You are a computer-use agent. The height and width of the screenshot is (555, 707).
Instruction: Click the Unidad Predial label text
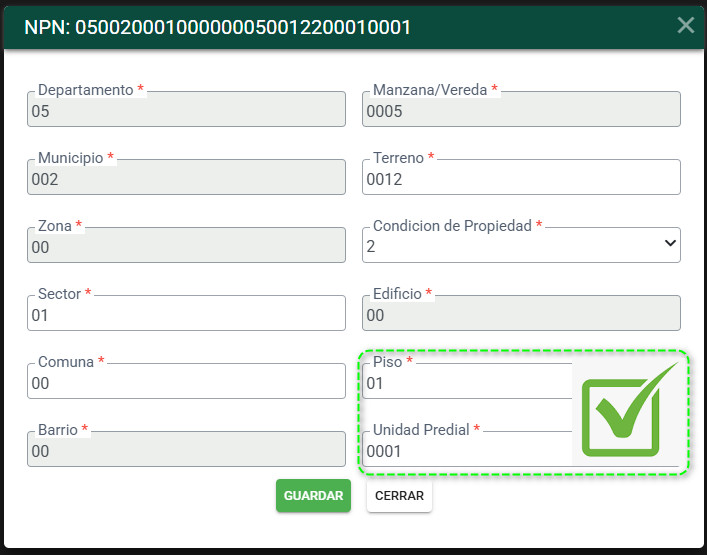(421, 430)
